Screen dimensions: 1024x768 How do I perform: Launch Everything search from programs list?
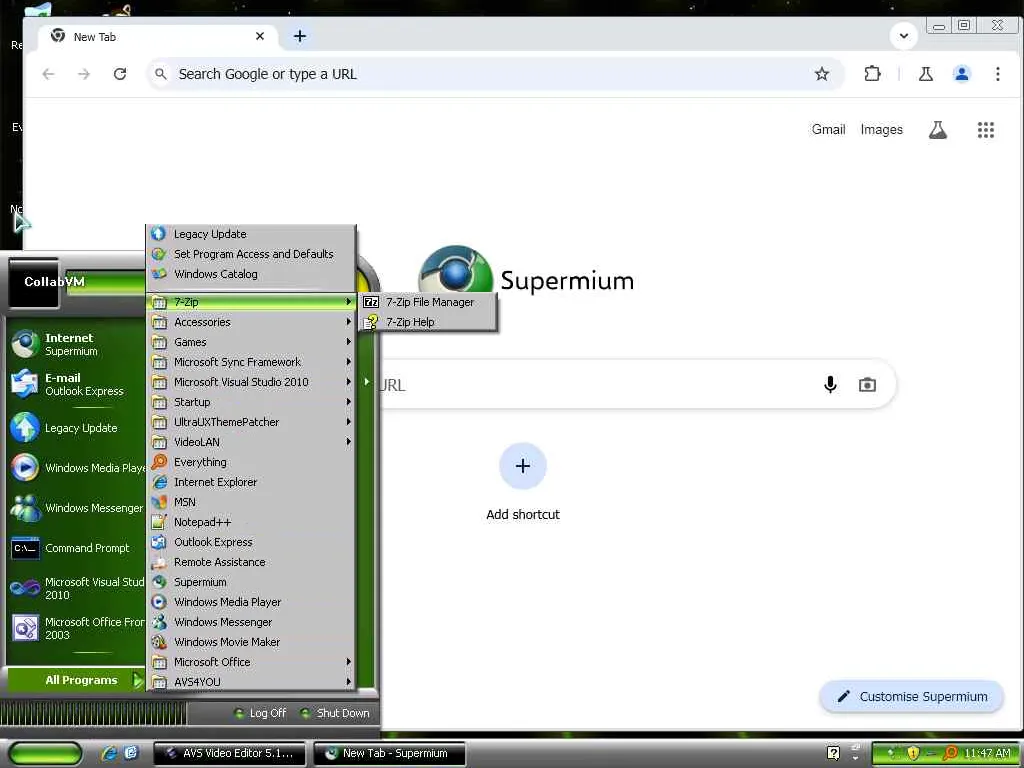point(251,462)
